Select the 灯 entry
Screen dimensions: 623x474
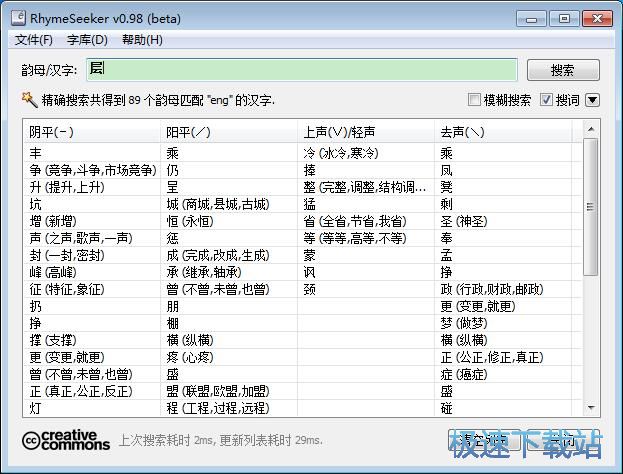pos(35,408)
